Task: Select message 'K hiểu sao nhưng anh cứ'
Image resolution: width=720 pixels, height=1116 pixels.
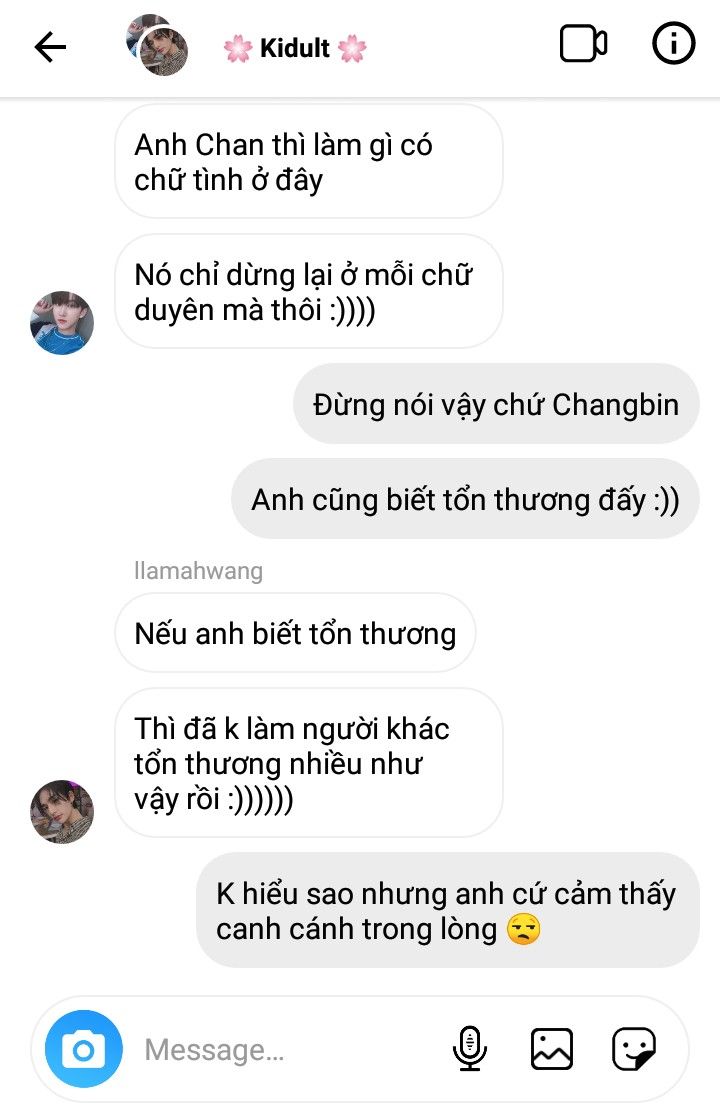Action: [448, 911]
